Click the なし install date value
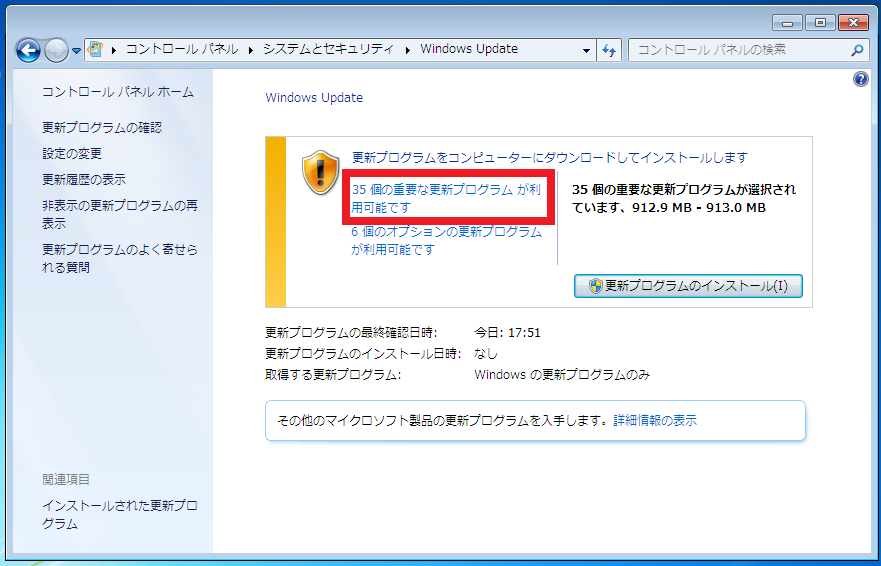This screenshot has width=881, height=566. pyautogui.click(x=486, y=354)
